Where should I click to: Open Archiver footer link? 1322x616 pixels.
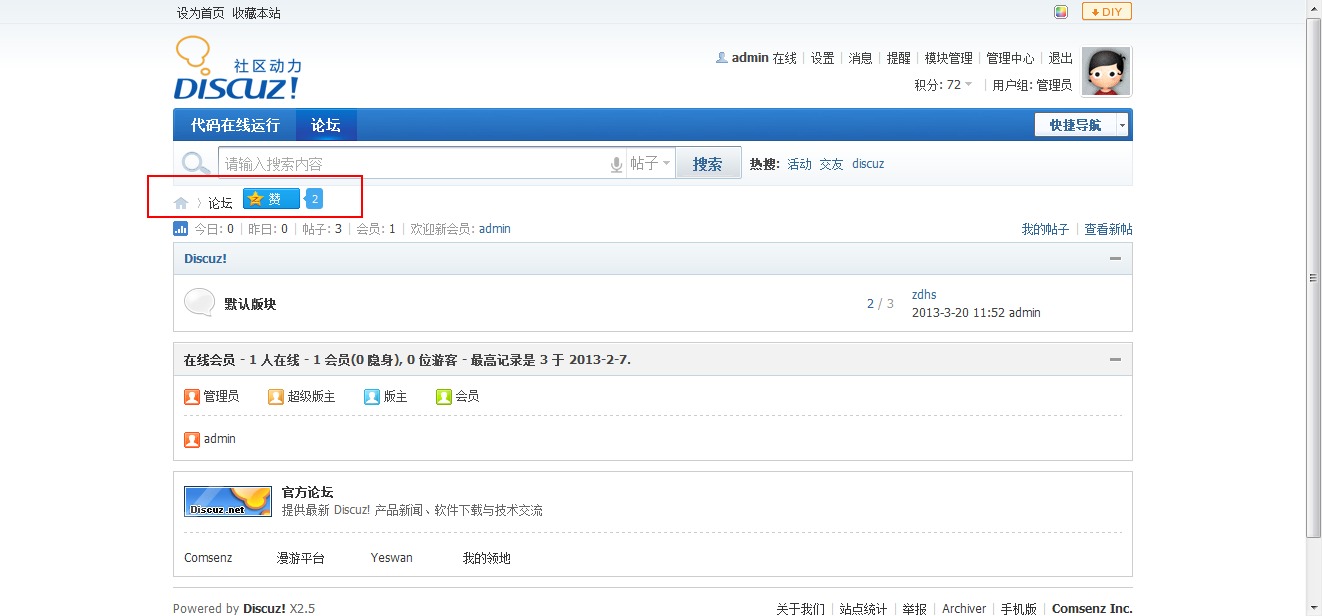(964, 608)
